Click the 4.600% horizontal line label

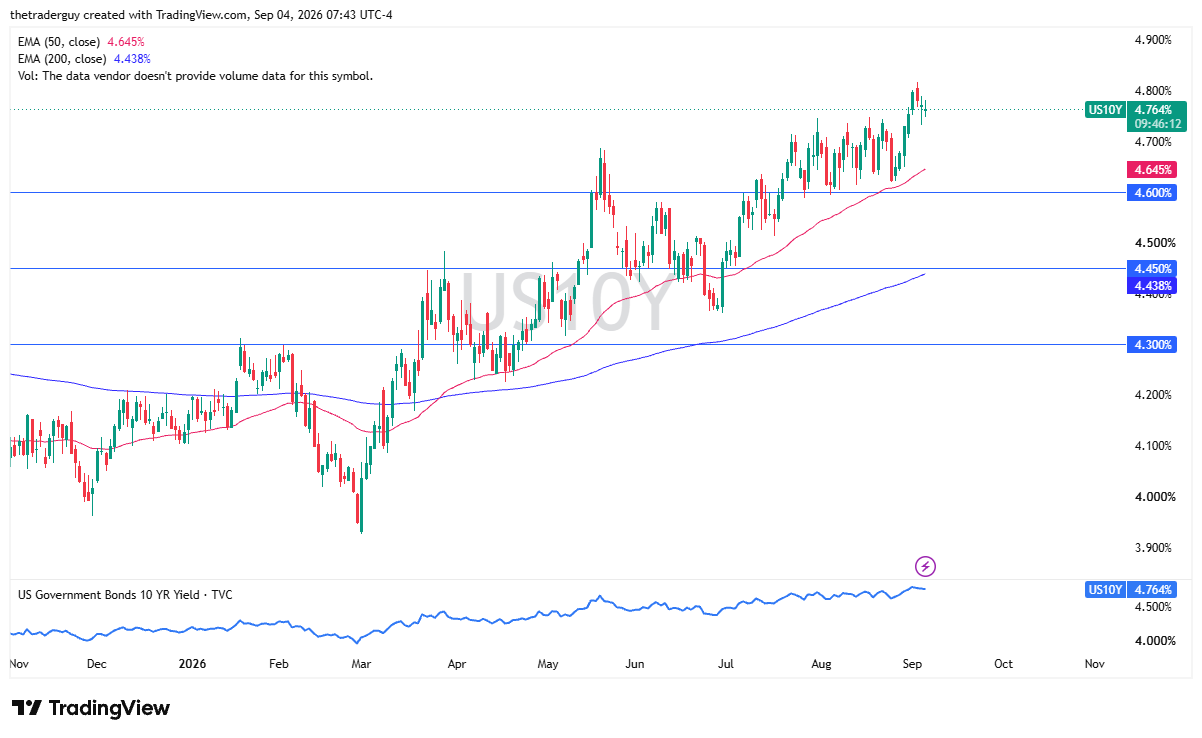1152,192
